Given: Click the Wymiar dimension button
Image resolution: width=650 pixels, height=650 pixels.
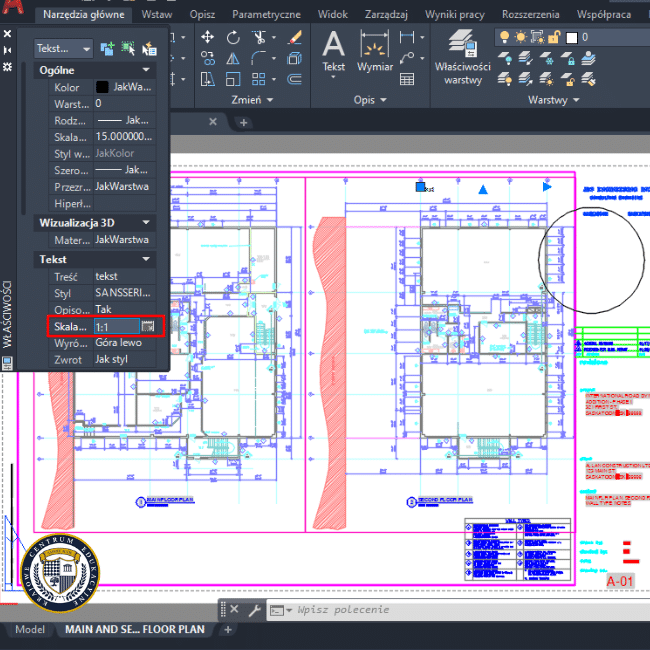Looking at the screenshot, I should pyautogui.click(x=375, y=51).
